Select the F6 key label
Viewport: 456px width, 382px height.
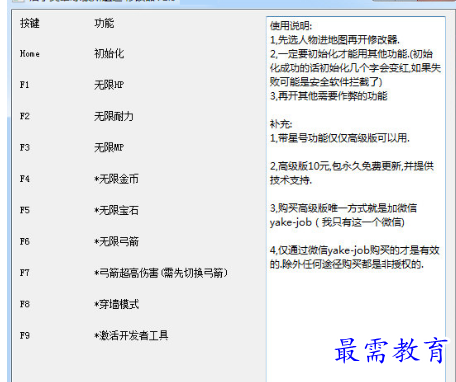click(x=25, y=241)
